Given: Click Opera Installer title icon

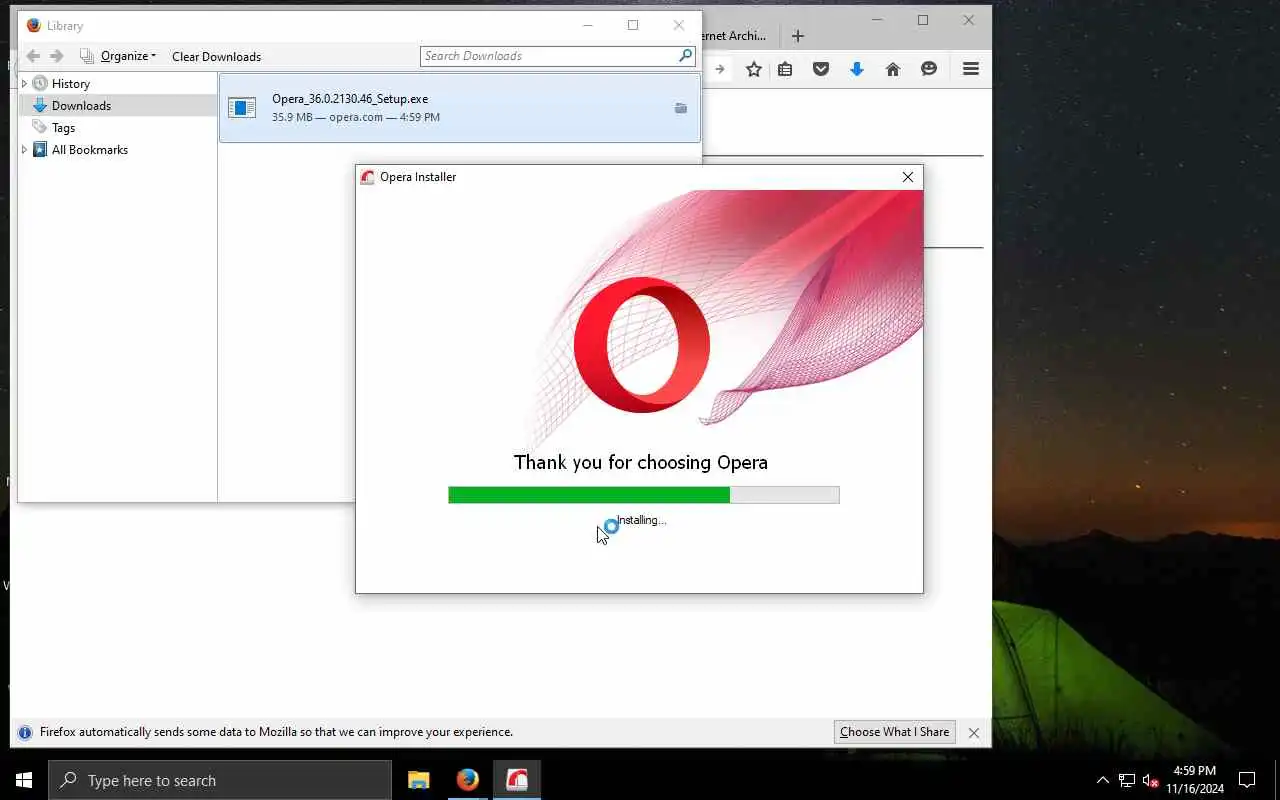Looking at the screenshot, I should coord(367,177).
